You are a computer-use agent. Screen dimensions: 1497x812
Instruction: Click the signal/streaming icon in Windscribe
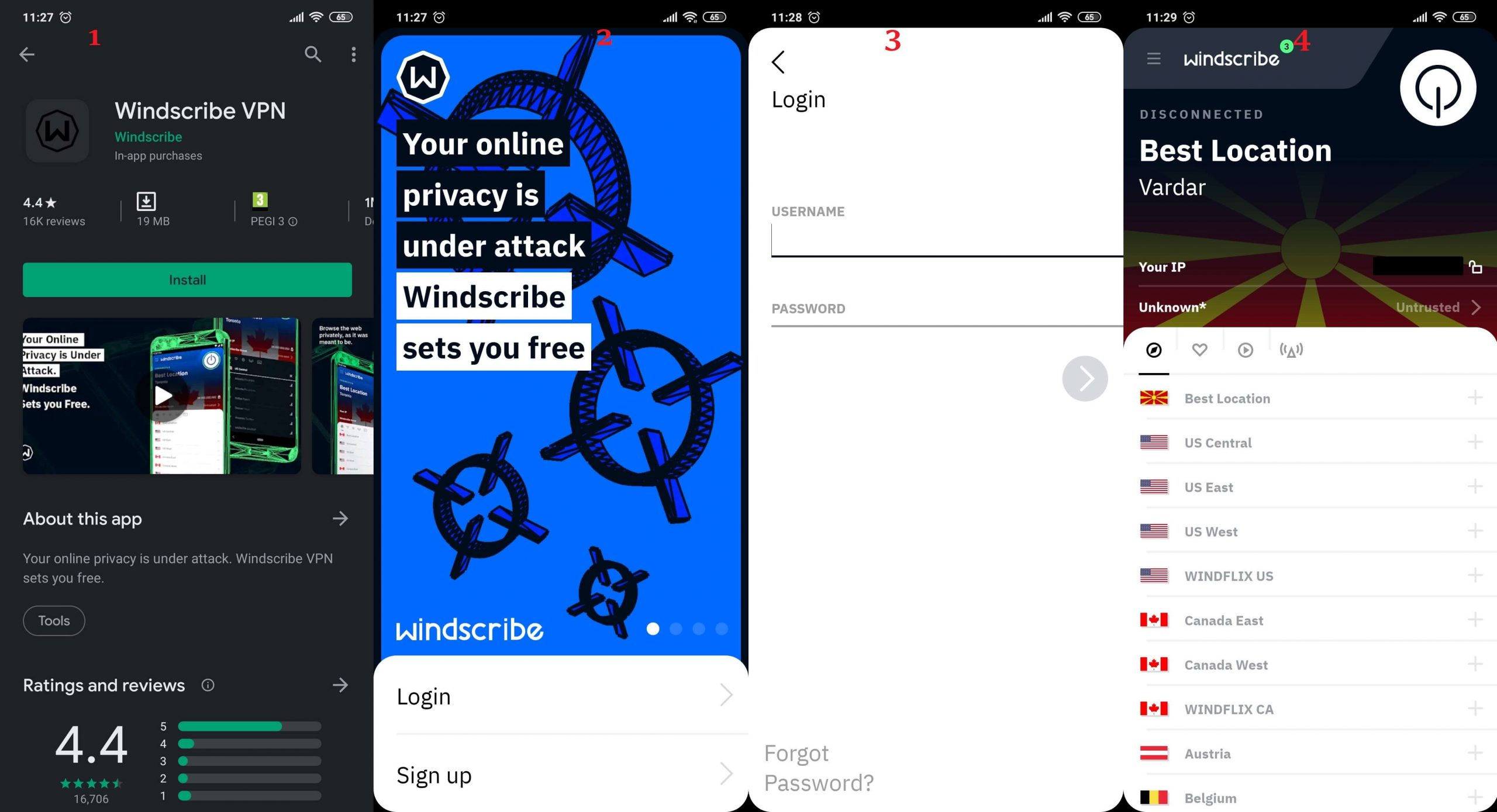tap(1291, 350)
